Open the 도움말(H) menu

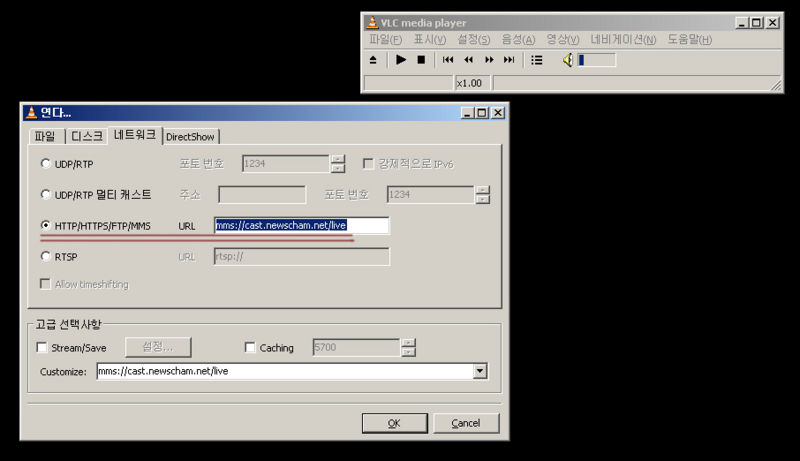pos(690,40)
